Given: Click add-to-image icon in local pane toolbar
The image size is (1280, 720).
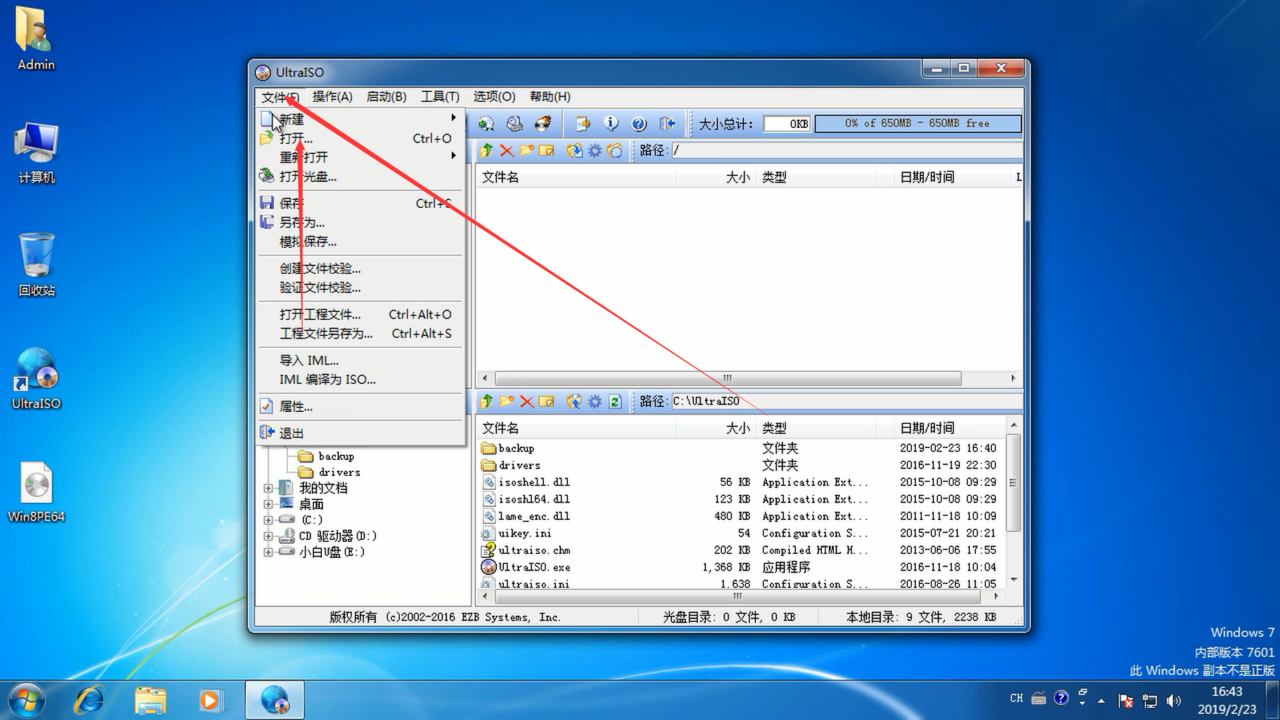Looking at the screenshot, I should (x=575, y=401).
